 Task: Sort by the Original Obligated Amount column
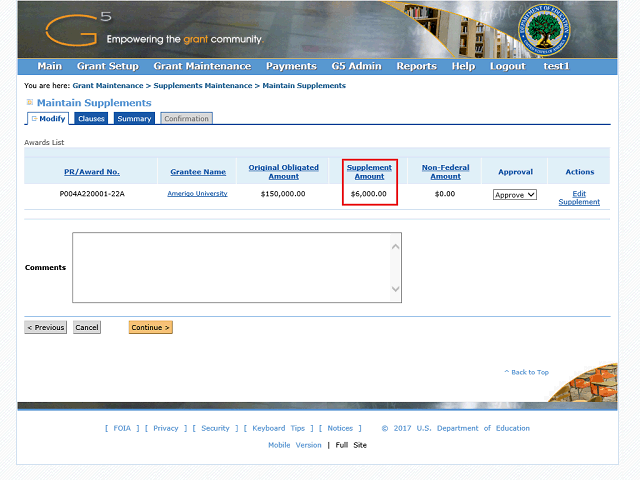click(x=284, y=172)
